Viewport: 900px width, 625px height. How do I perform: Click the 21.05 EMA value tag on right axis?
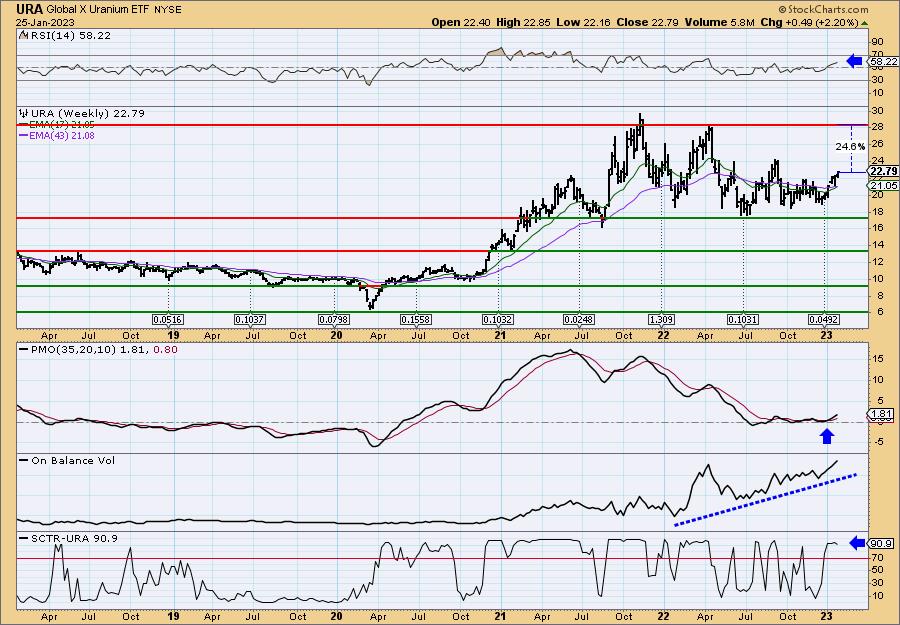pyautogui.click(x=883, y=185)
